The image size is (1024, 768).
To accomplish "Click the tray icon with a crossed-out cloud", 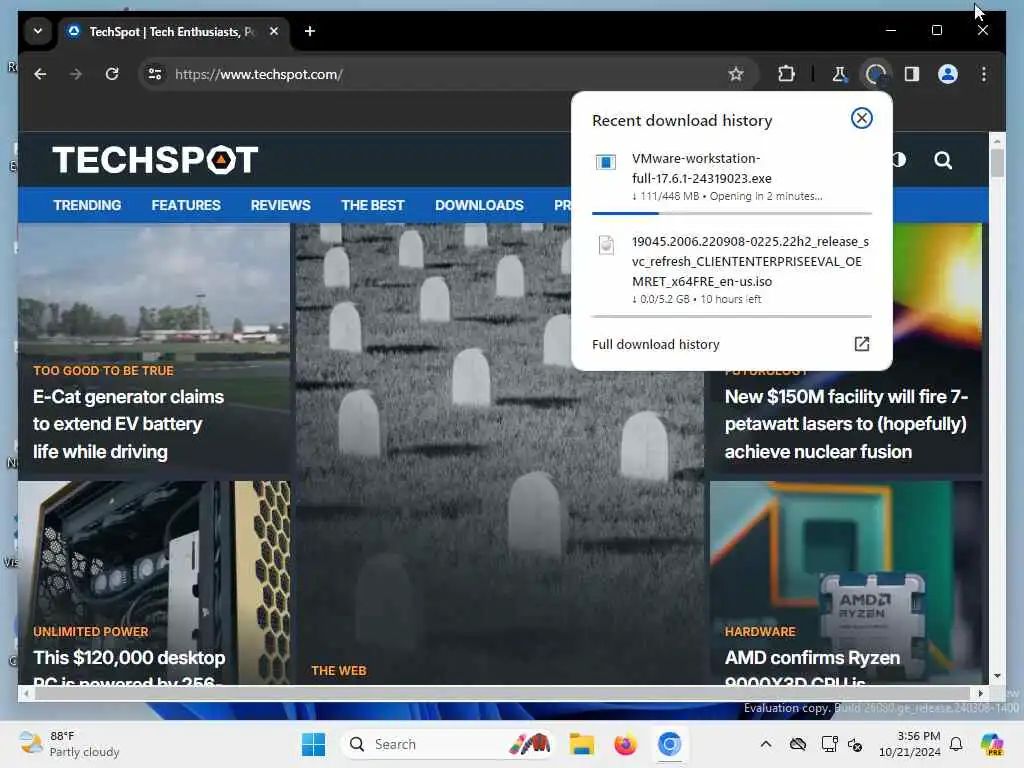I will [x=797, y=744].
